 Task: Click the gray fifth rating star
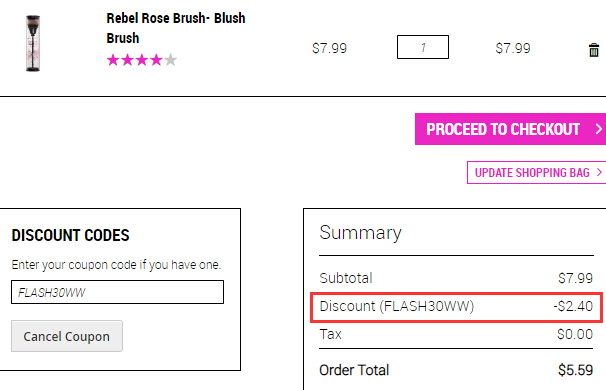coord(170,60)
